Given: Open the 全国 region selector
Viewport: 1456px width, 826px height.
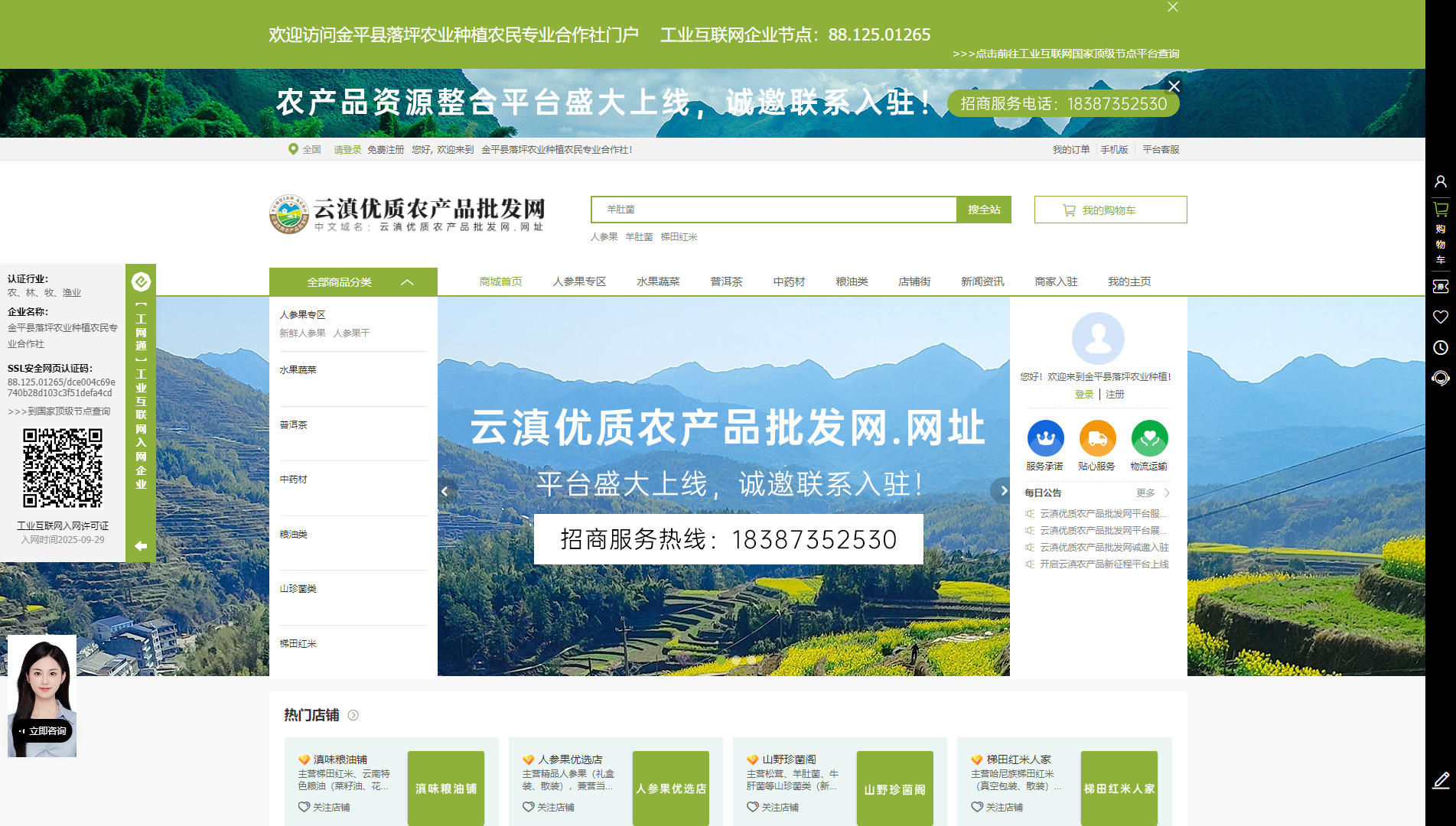Looking at the screenshot, I should pos(305,150).
